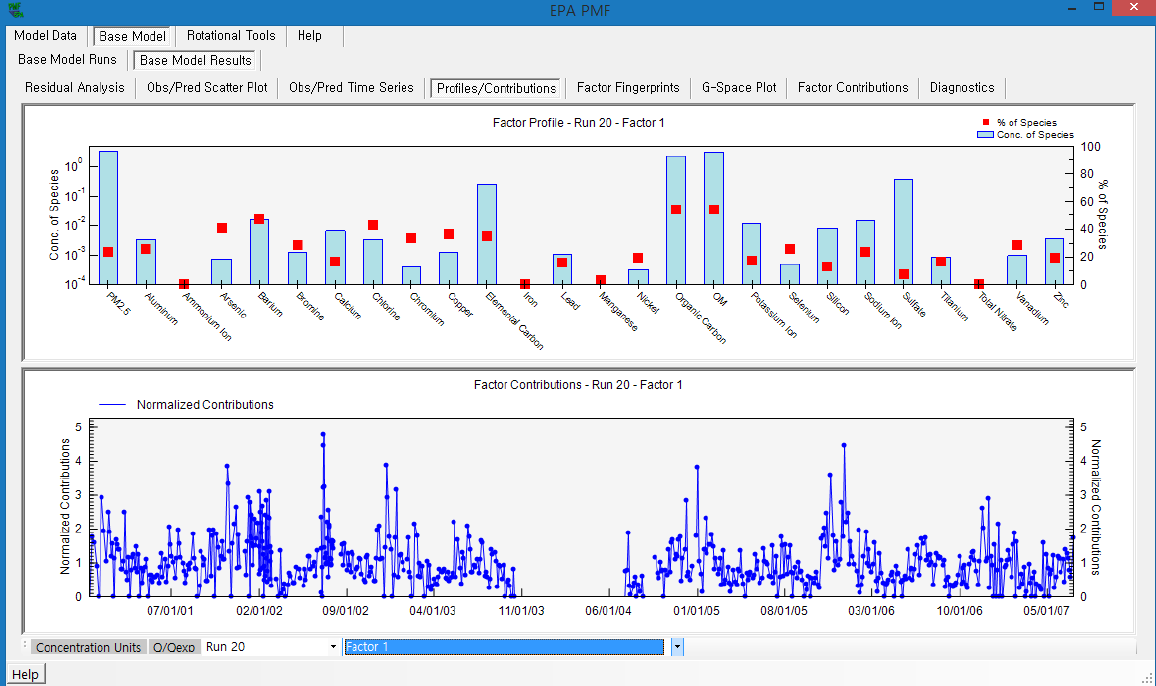Open Obs/Pred Time Series tab
The image size is (1156, 686).
(x=351, y=87)
